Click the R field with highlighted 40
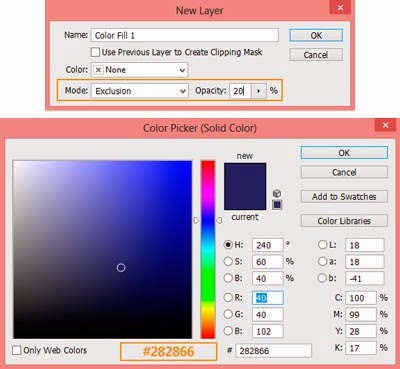400x369 pixels. (x=268, y=298)
